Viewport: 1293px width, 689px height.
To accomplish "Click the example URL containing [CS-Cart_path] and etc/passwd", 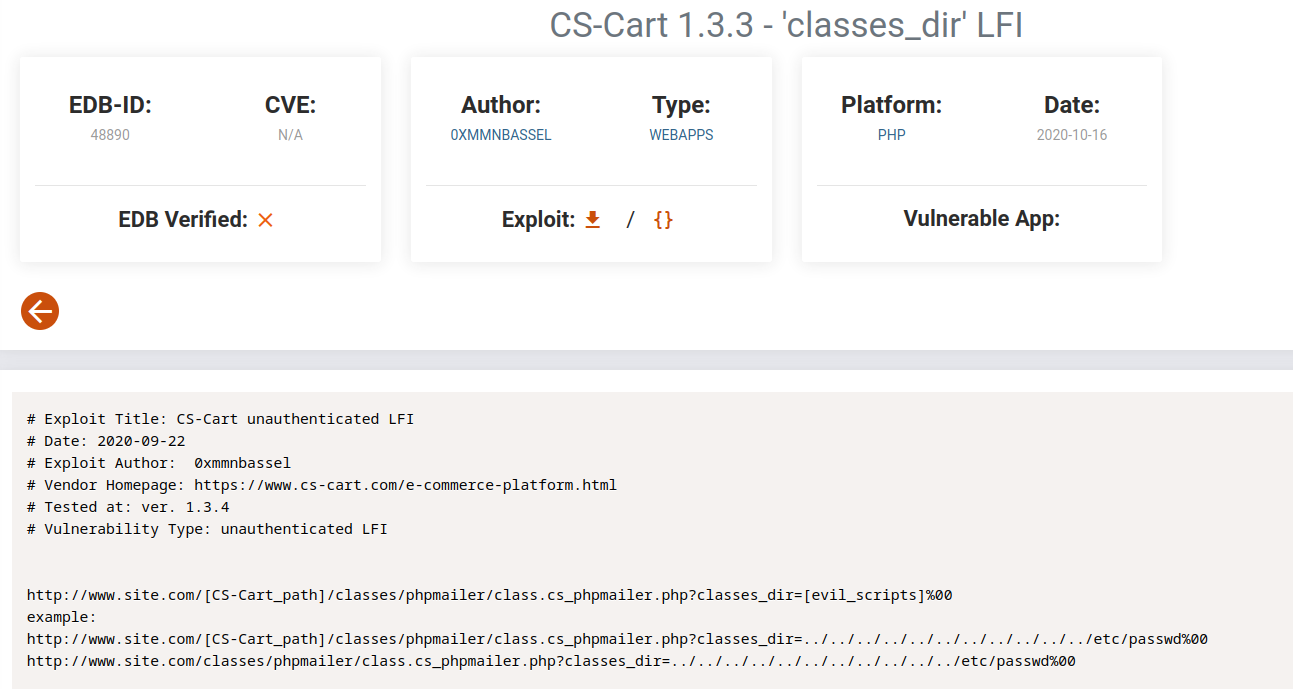I will click(618, 639).
